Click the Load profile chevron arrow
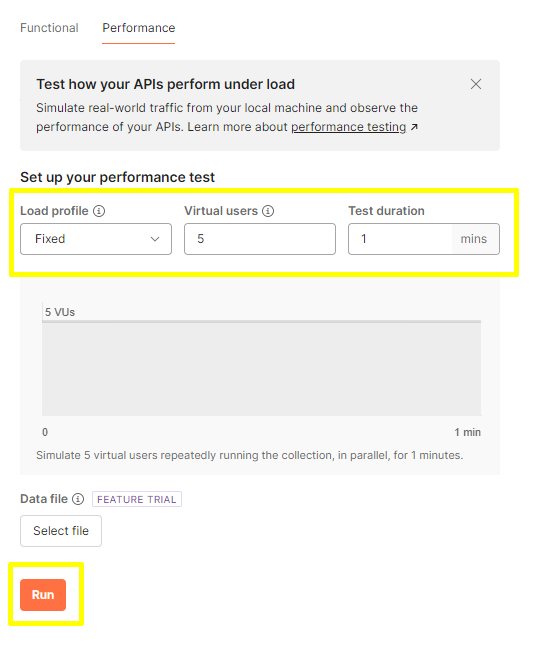 tap(155, 239)
